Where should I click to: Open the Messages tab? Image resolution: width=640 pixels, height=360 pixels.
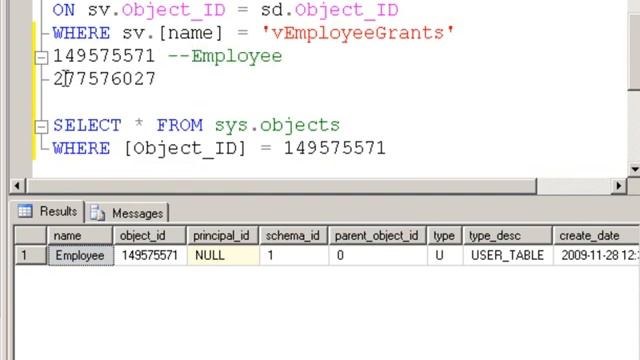point(127,213)
